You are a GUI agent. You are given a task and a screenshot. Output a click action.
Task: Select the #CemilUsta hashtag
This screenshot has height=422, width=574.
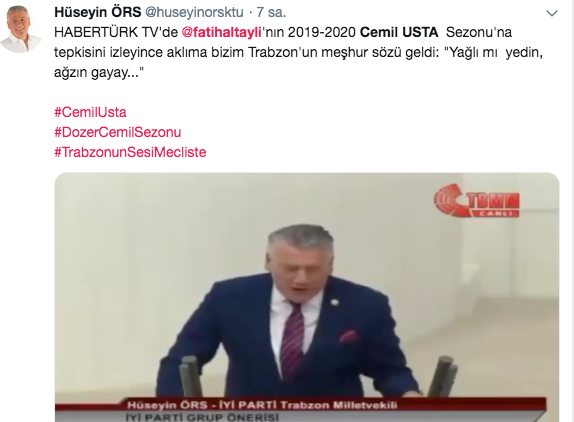click(x=90, y=112)
